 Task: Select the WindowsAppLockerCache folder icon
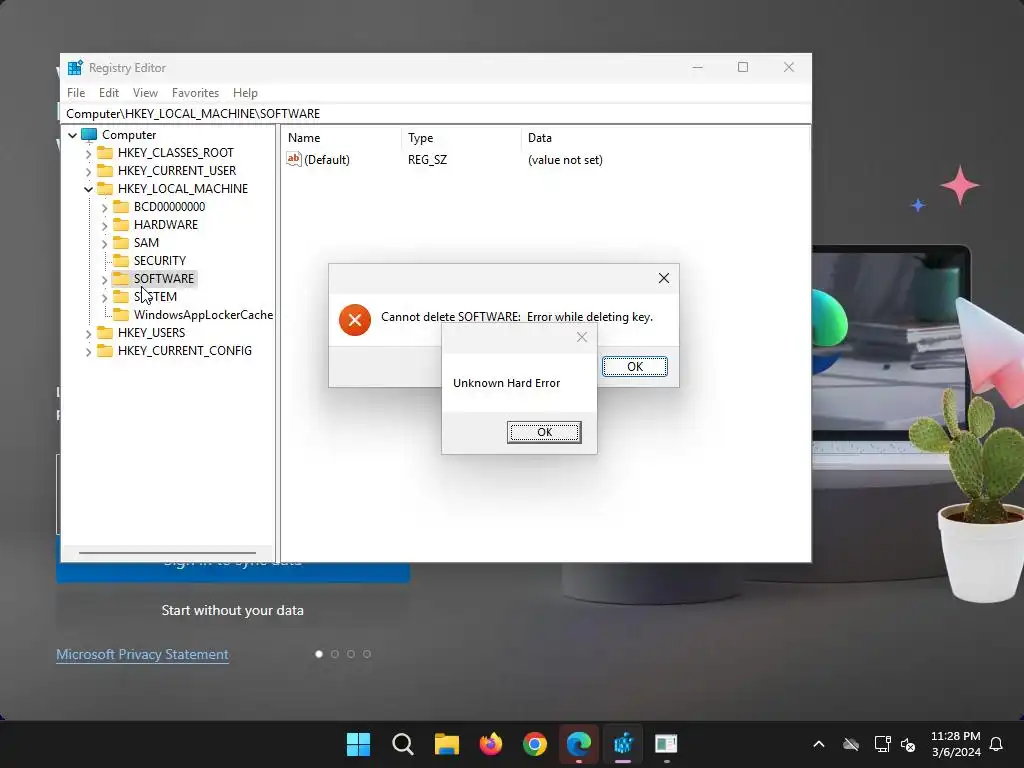coord(121,315)
